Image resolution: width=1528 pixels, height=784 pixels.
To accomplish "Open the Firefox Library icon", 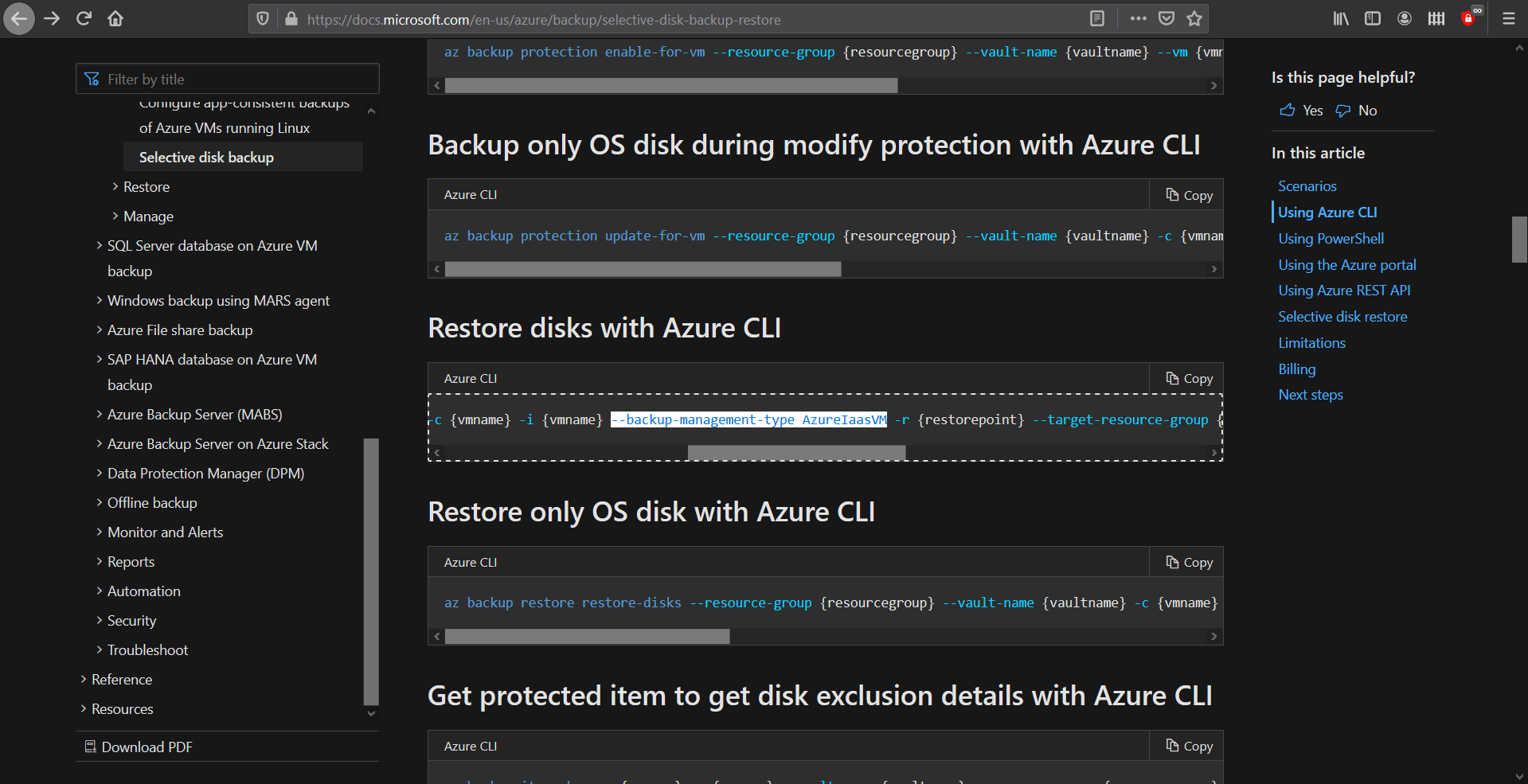I will click(1340, 18).
